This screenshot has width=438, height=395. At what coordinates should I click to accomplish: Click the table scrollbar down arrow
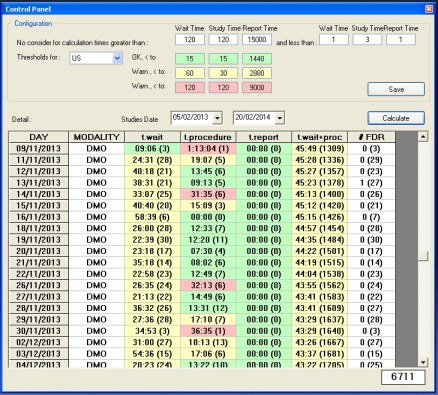click(x=423, y=362)
